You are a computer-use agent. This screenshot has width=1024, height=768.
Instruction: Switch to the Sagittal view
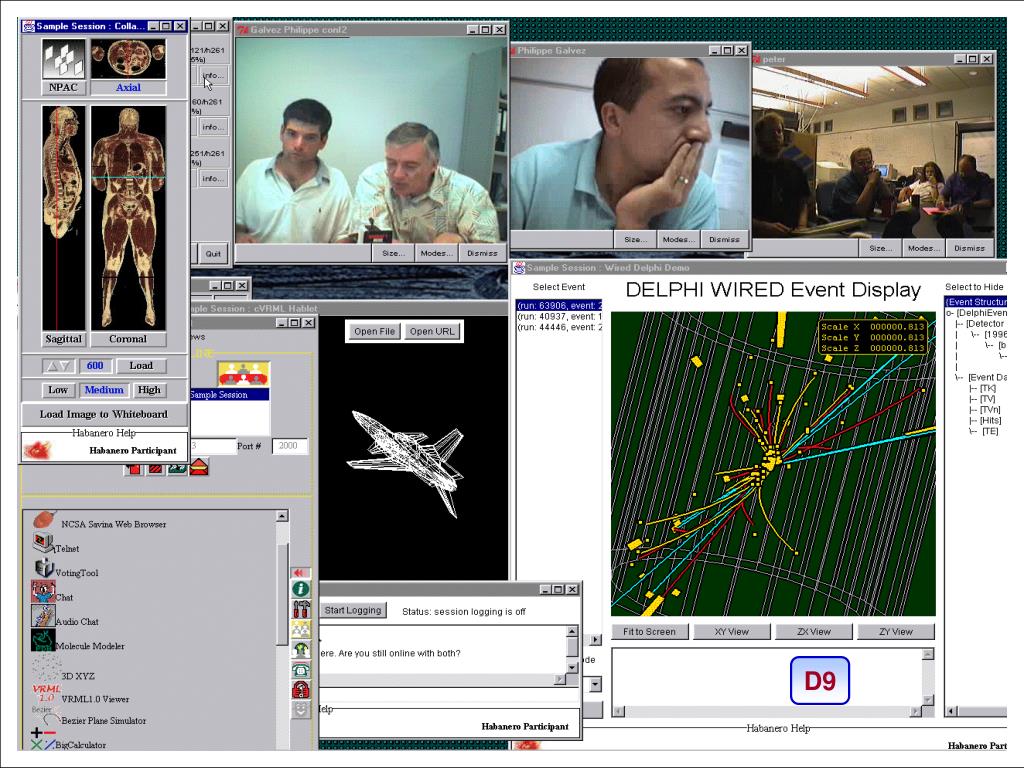pos(63,339)
